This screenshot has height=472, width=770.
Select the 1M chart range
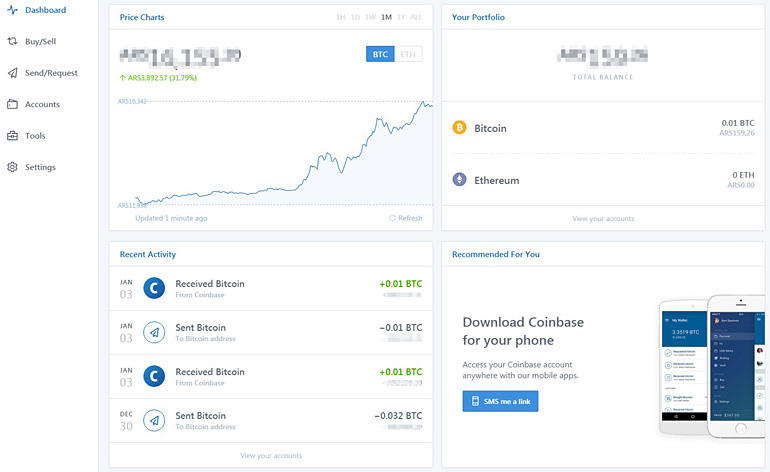click(x=386, y=17)
